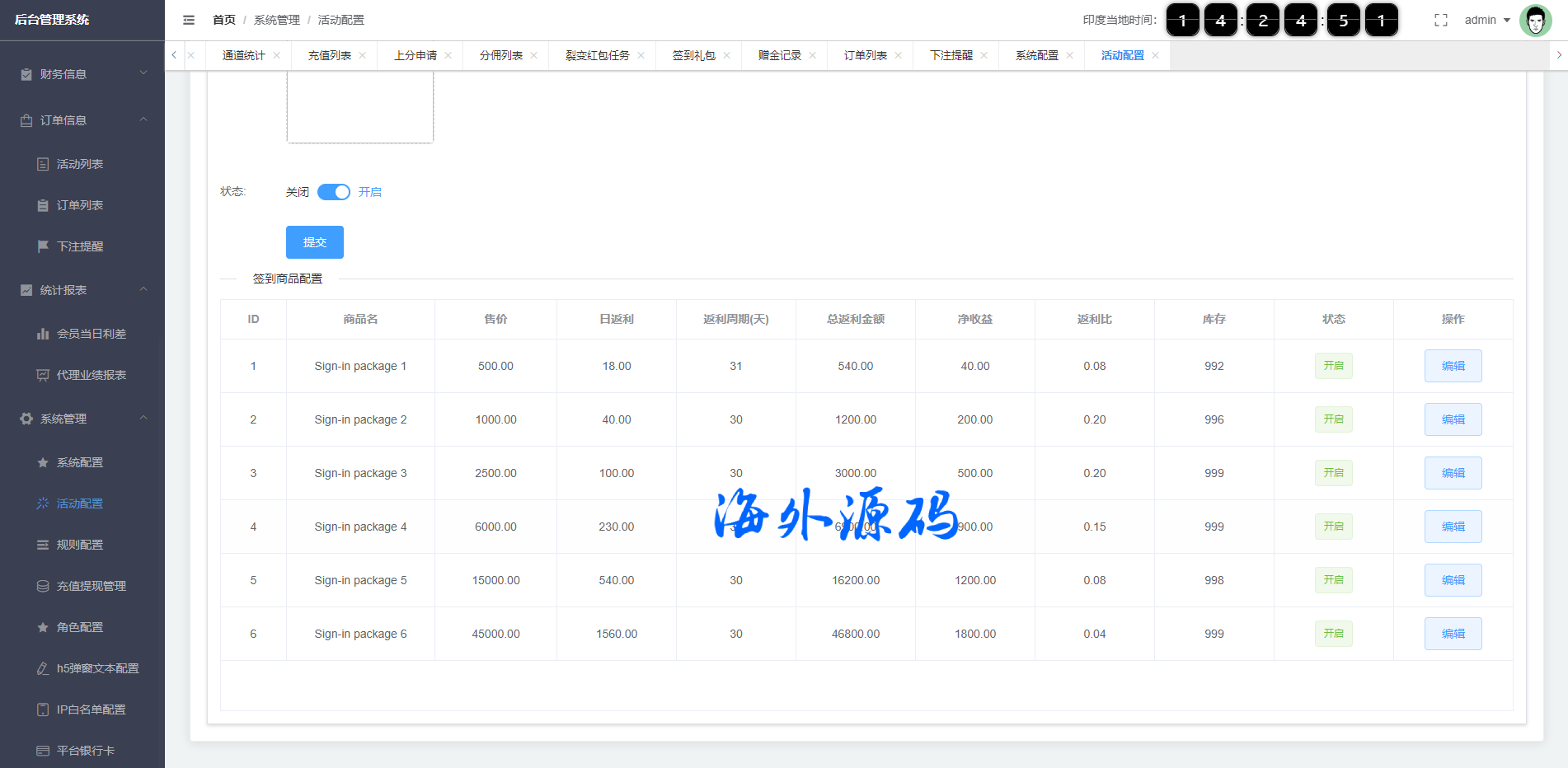The height and width of the screenshot is (768, 1568).
Task: Open 会员当日利差 report in sidebar
Action: [91, 334]
